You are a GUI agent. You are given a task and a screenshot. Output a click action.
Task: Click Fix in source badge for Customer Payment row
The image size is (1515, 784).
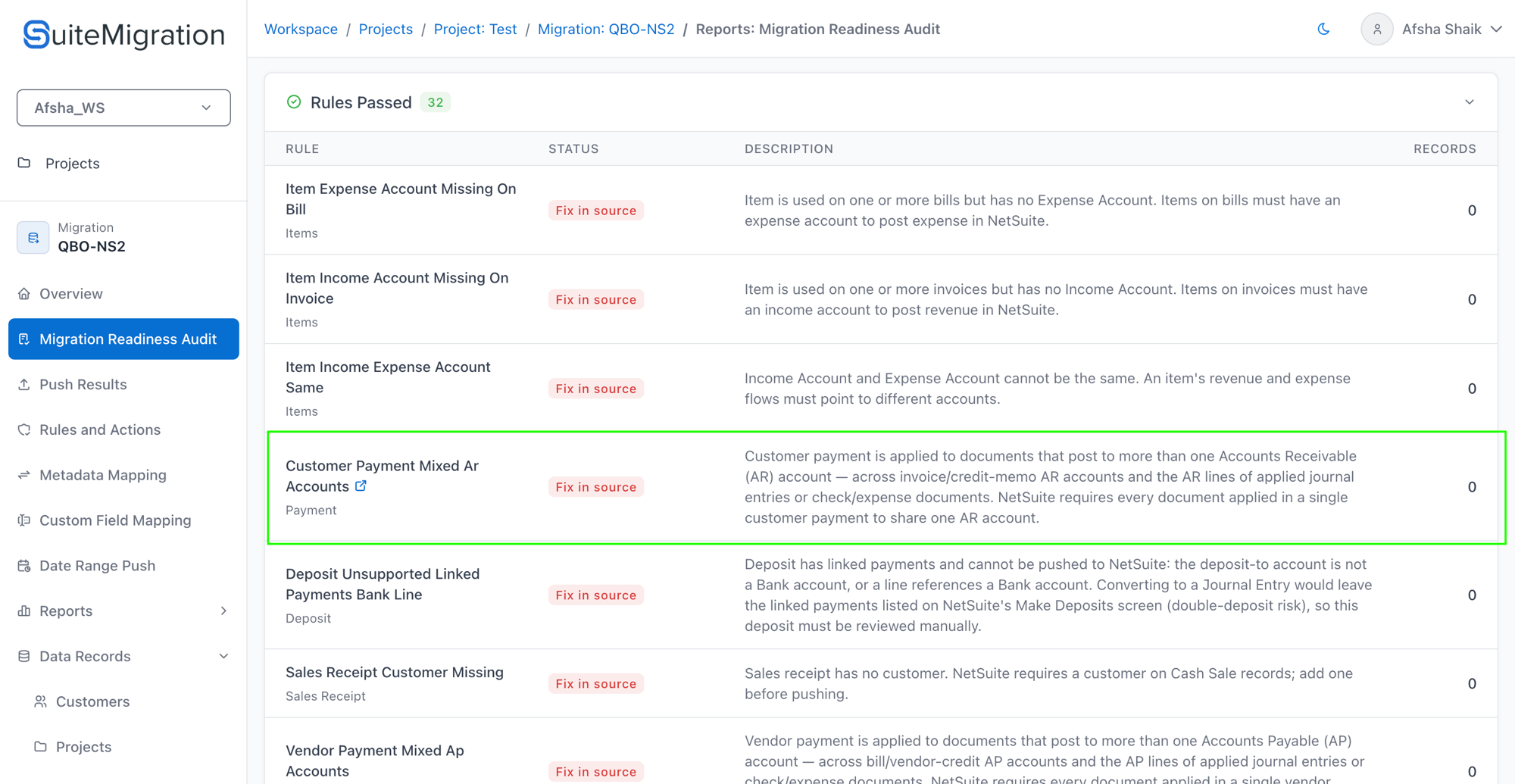coord(596,487)
